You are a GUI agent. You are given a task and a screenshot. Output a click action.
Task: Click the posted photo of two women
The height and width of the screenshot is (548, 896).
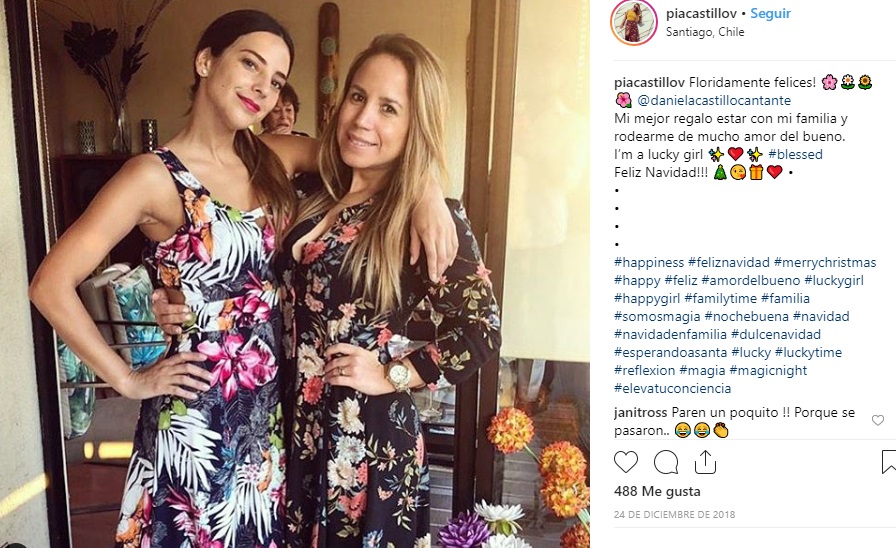coord(295,274)
